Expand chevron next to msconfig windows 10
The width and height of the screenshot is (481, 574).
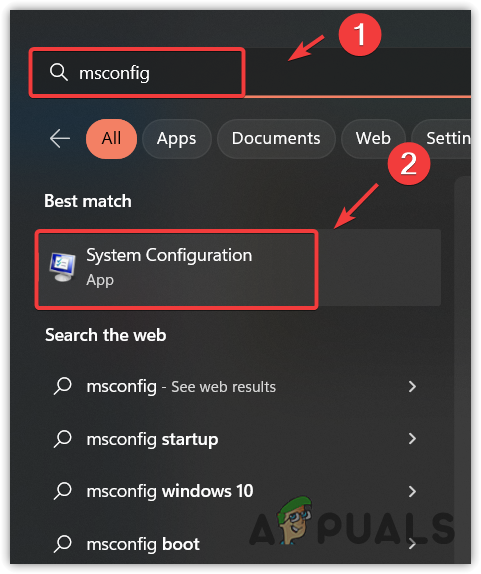point(412,491)
